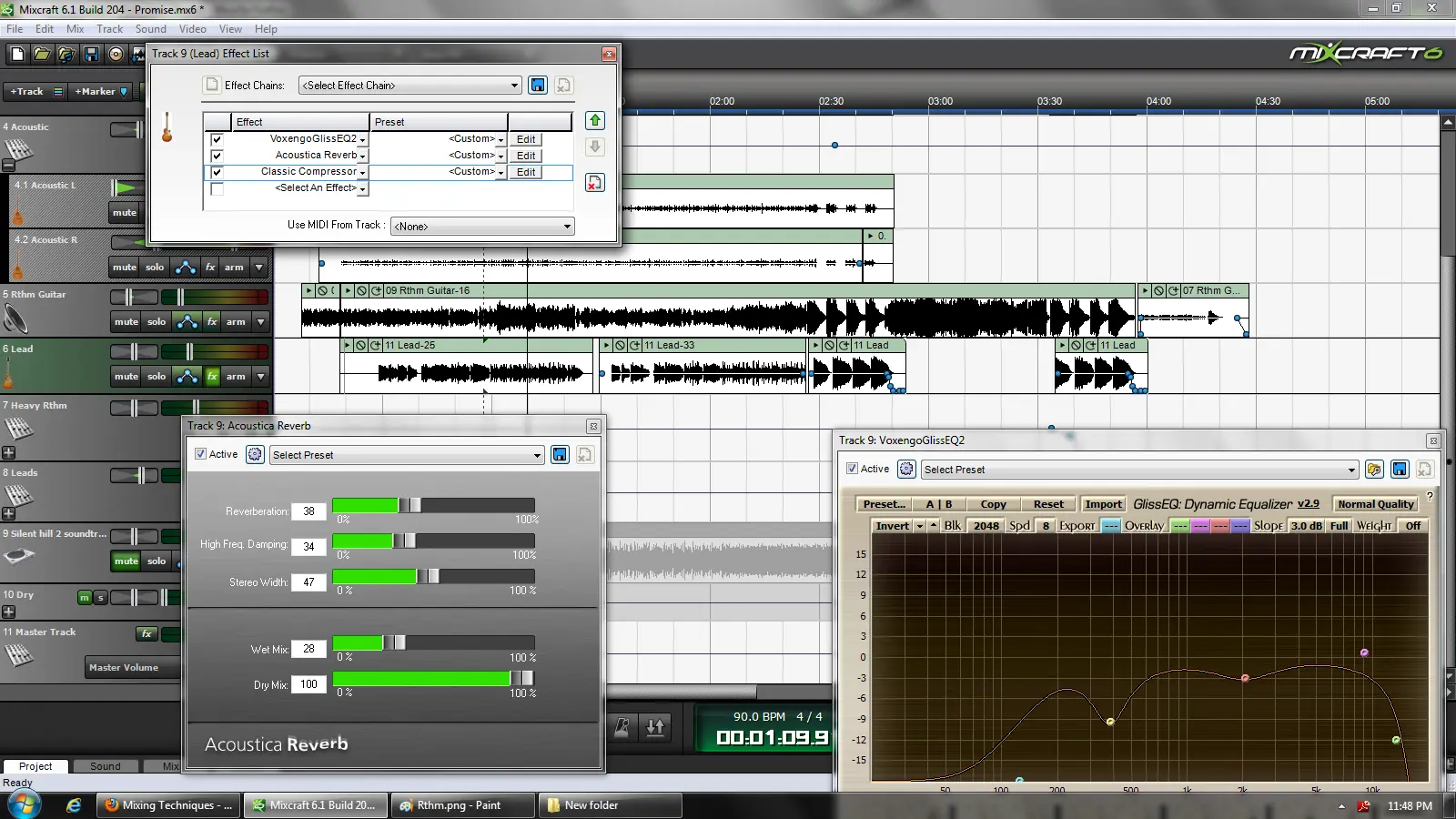Open Select Preset dropdown in VoxengoGlissEQ2
1456x819 pixels.
1139,470
